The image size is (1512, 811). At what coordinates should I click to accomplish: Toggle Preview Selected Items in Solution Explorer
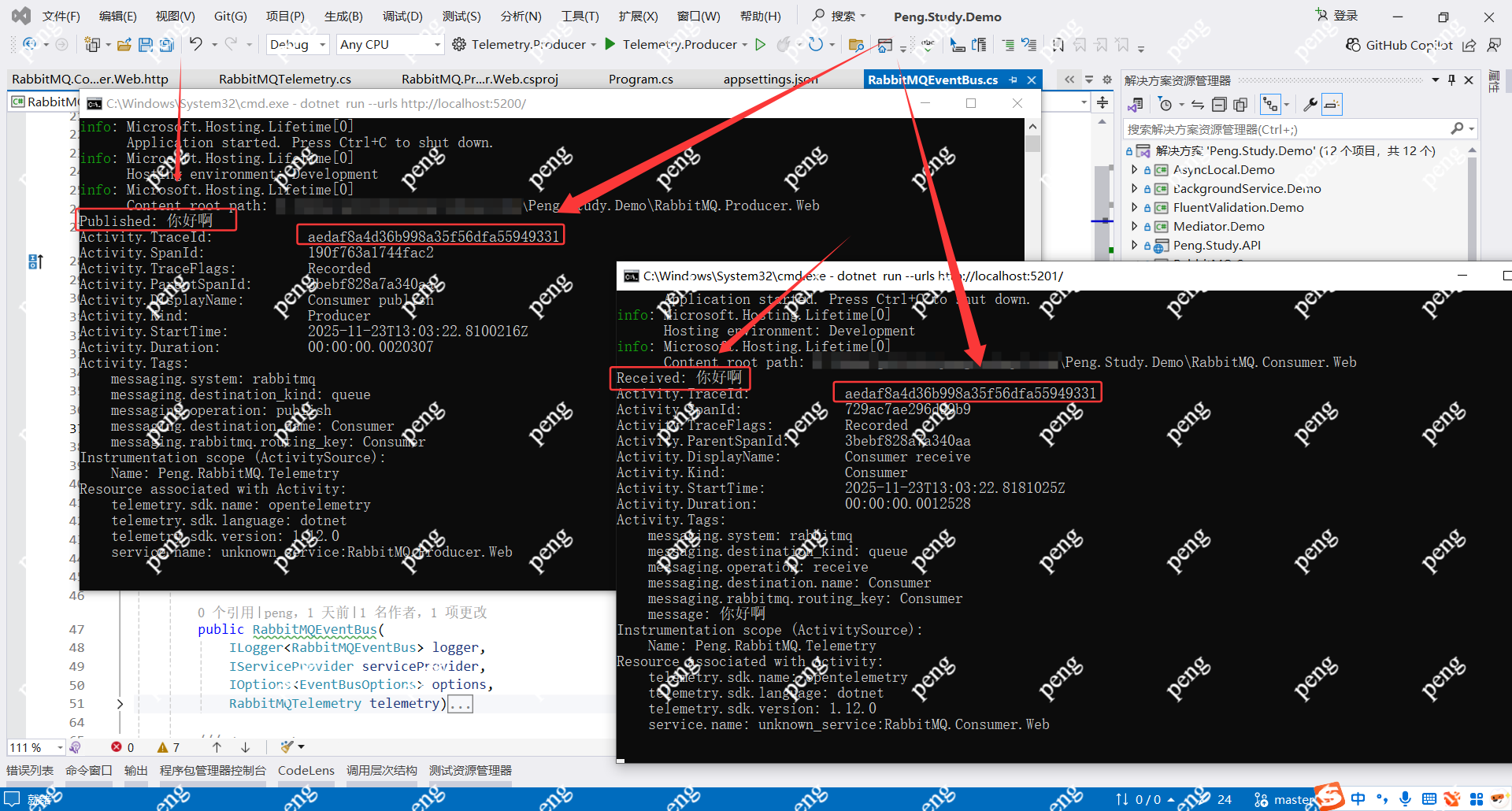(1332, 105)
